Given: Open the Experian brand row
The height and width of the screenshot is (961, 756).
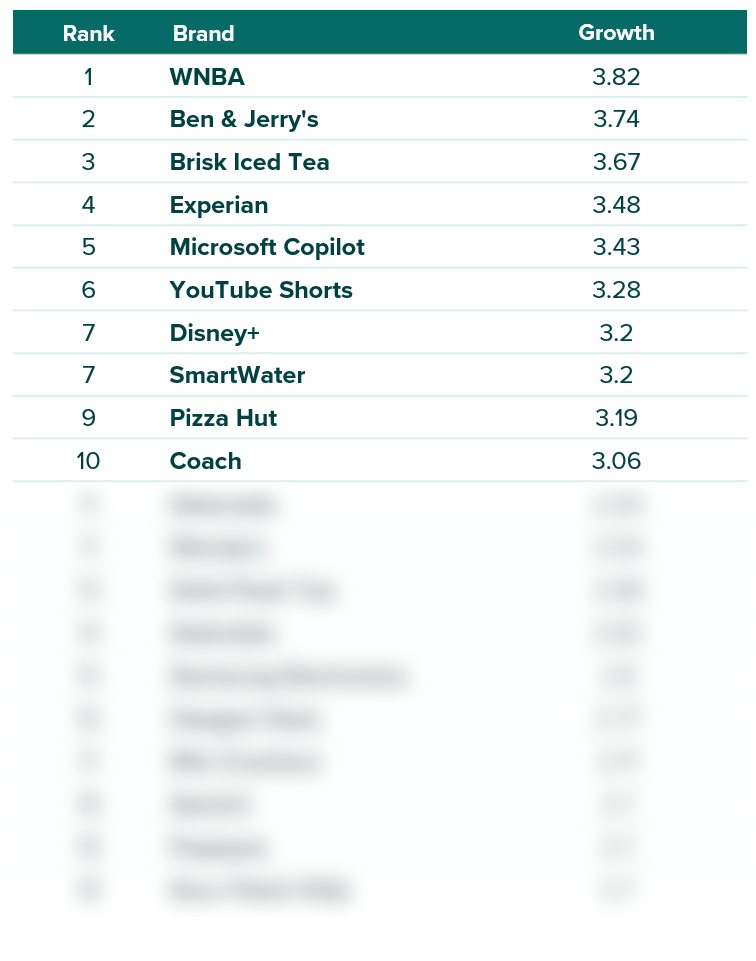Looking at the screenshot, I should point(380,204).
